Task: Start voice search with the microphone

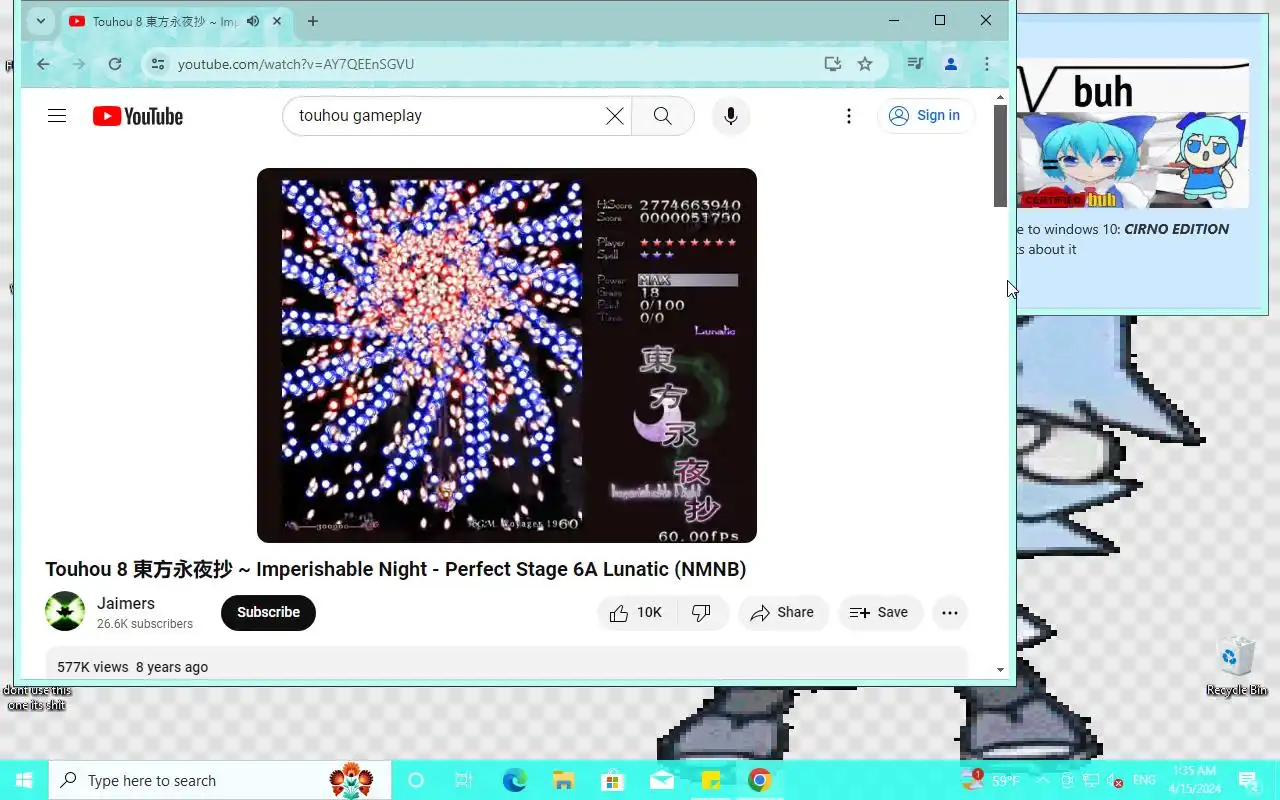Action: [x=731, y=116]
